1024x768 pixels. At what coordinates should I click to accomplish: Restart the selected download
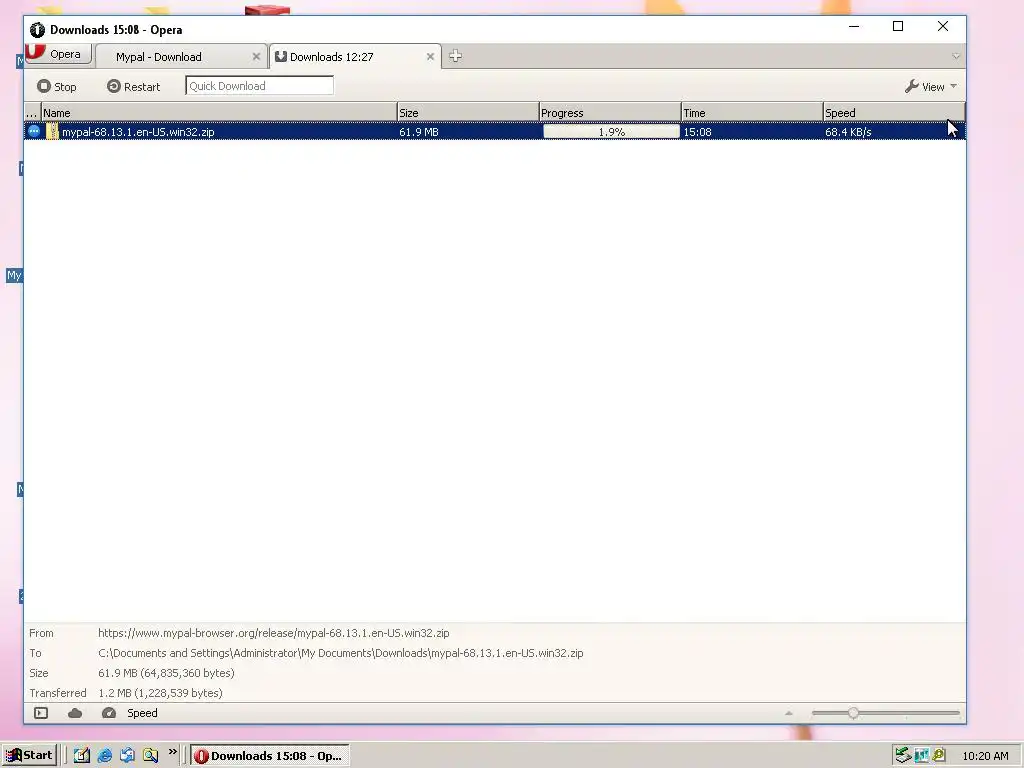(133, 86)
